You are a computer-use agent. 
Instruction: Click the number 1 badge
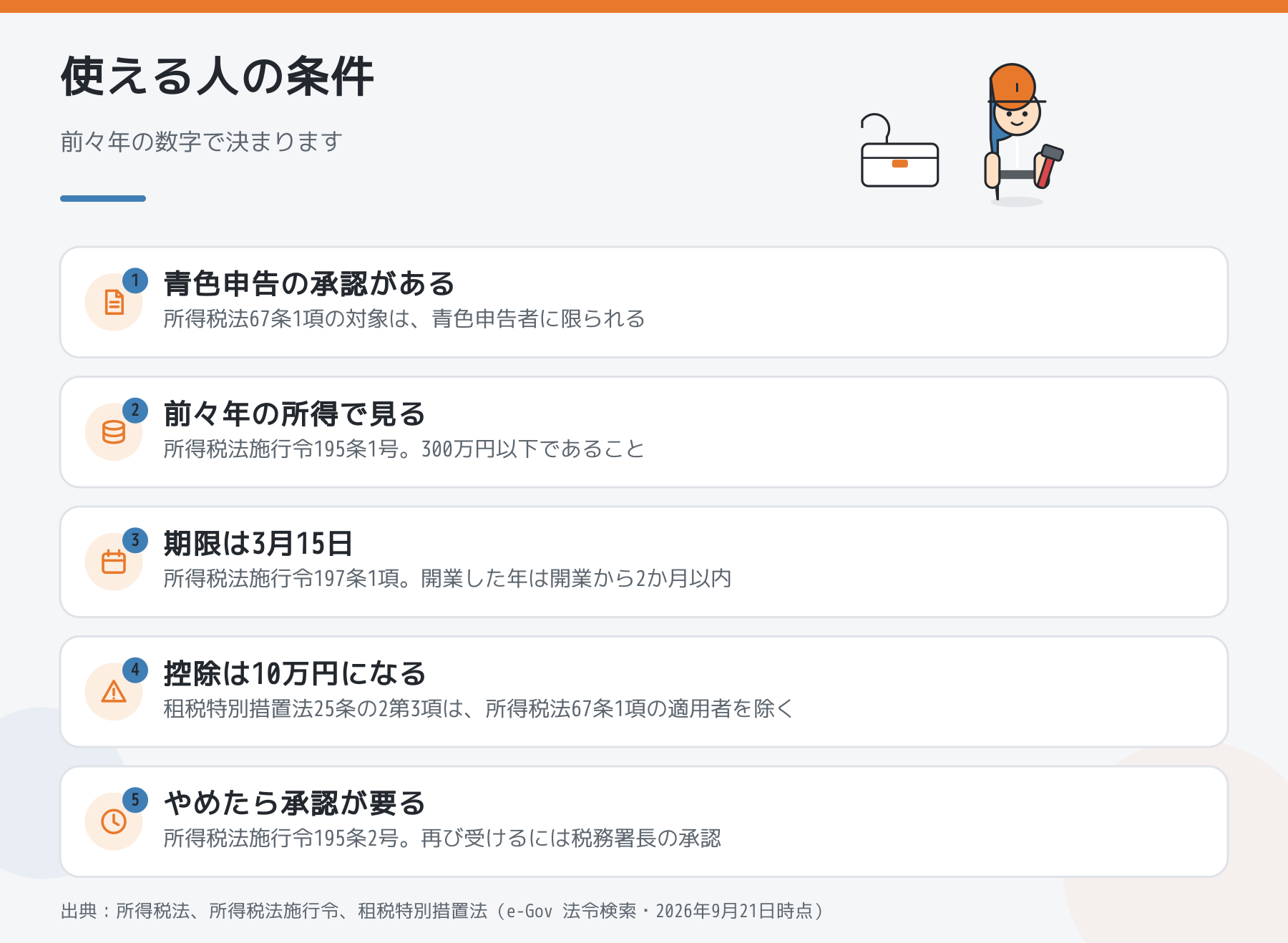click(x=135, y=280)
